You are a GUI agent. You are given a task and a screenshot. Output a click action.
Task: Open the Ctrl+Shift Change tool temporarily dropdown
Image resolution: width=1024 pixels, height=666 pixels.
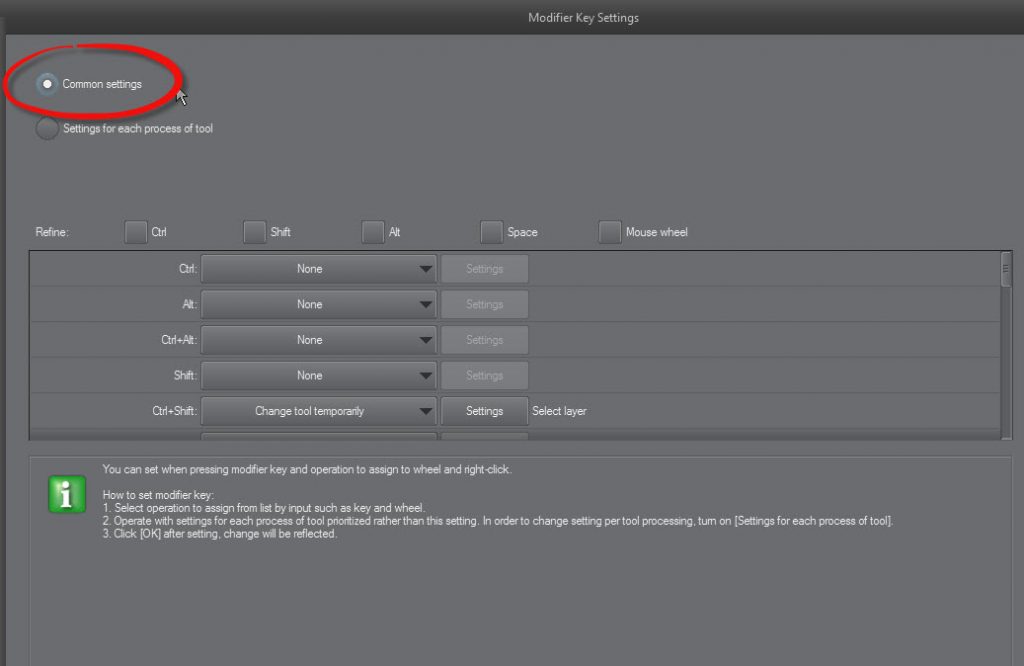point(319,411)
